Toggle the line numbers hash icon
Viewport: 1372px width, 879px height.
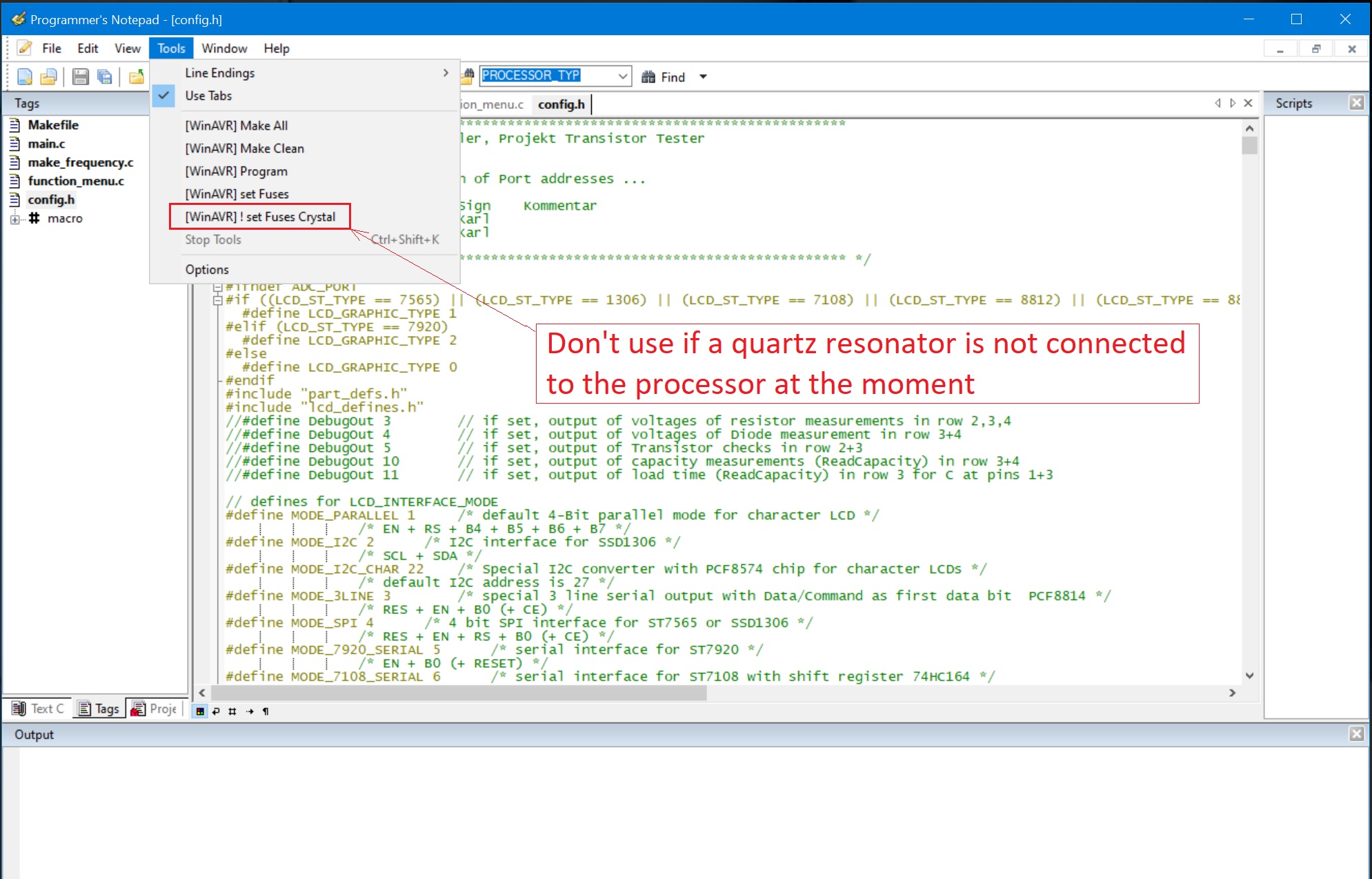232,711
